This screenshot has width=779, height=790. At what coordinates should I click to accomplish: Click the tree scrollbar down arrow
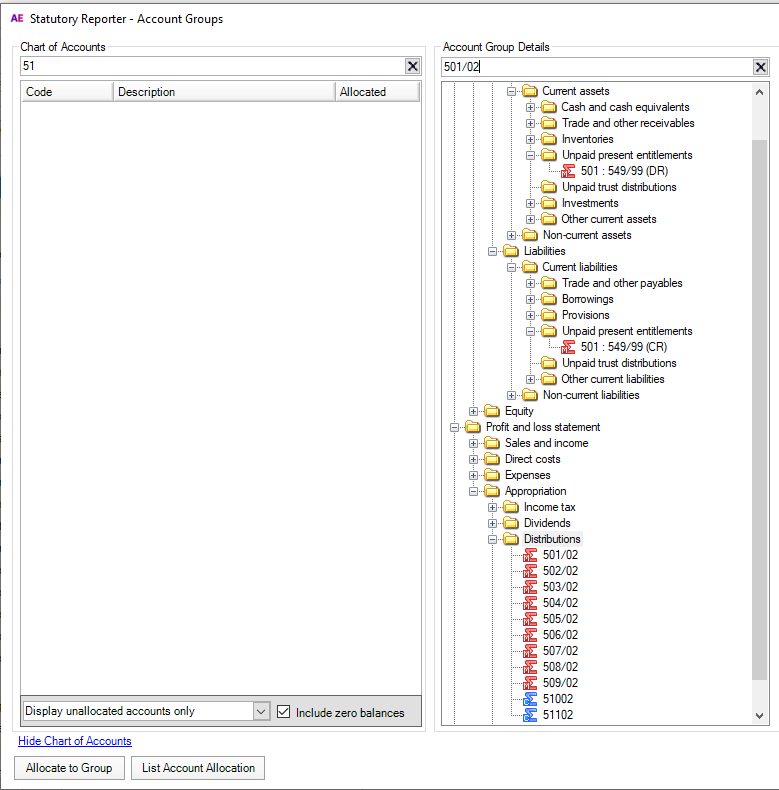click(759, 716)
